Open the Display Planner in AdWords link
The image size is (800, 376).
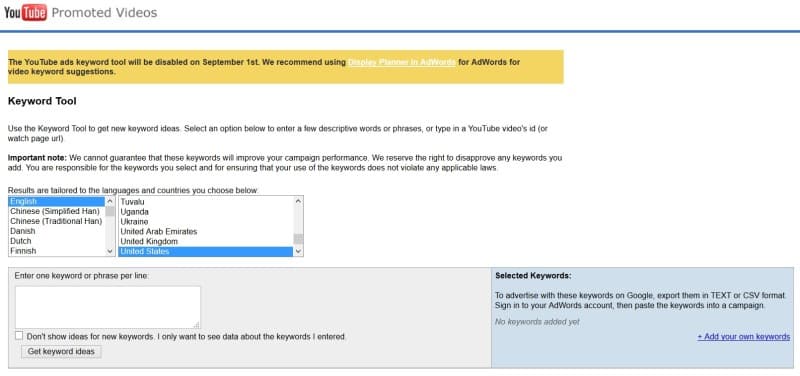coord(402,62)
